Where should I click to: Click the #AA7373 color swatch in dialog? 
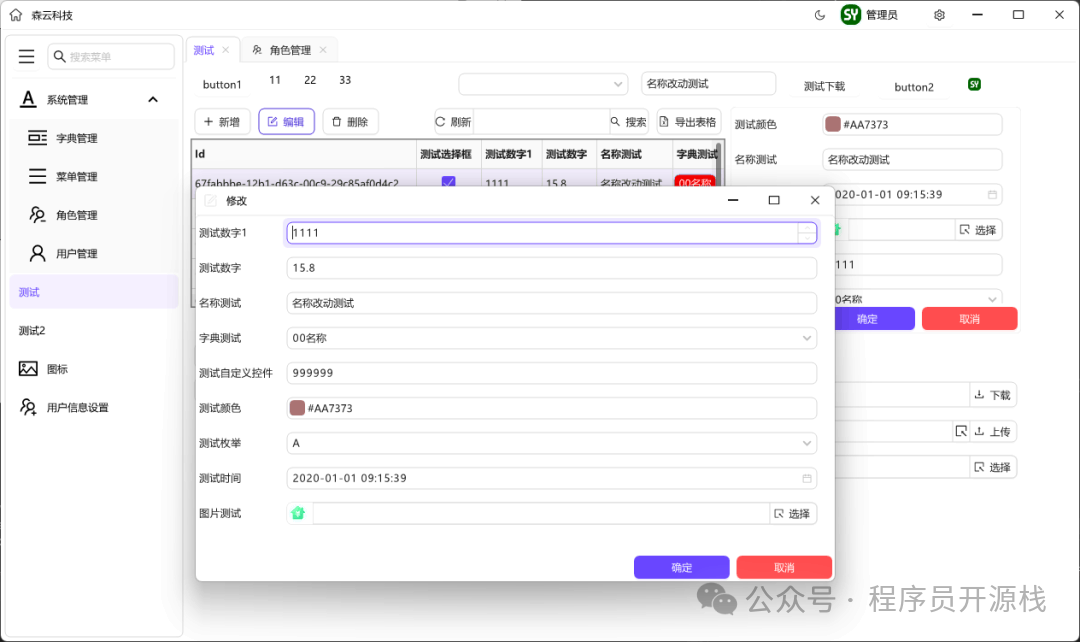(297, 408)
